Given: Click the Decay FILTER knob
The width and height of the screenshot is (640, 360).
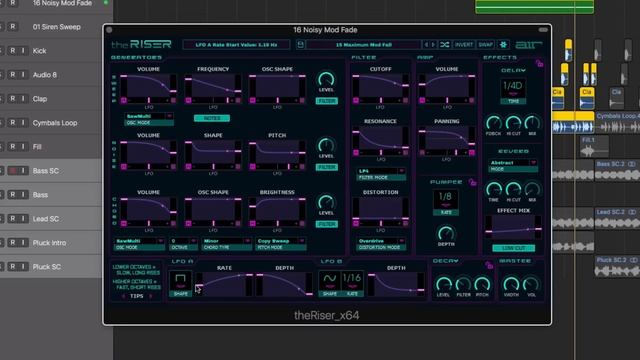Looking at the screenshot, I should 463,284.
